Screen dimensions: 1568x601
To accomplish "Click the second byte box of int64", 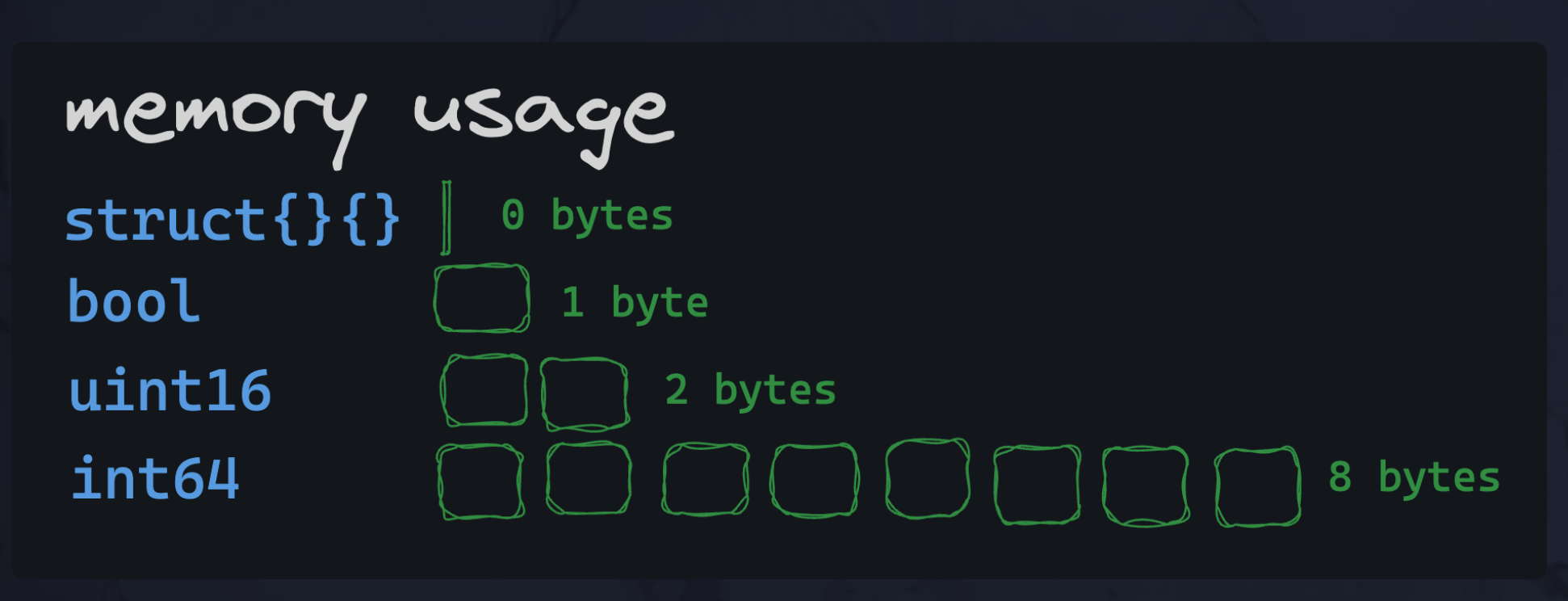I will (x=589, y=479).
